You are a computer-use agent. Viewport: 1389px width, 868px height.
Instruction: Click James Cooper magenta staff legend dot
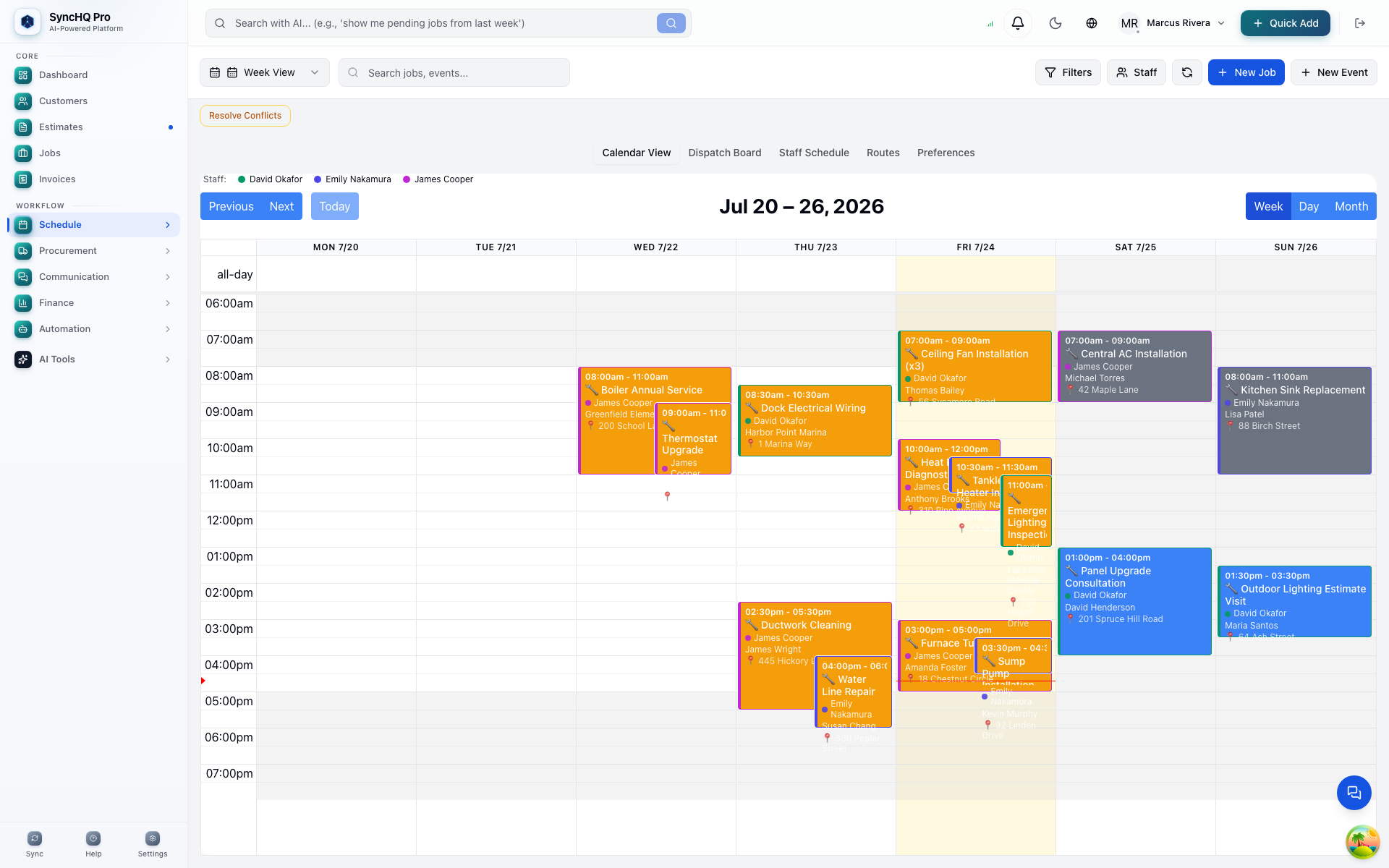click(x=407, y=179)
